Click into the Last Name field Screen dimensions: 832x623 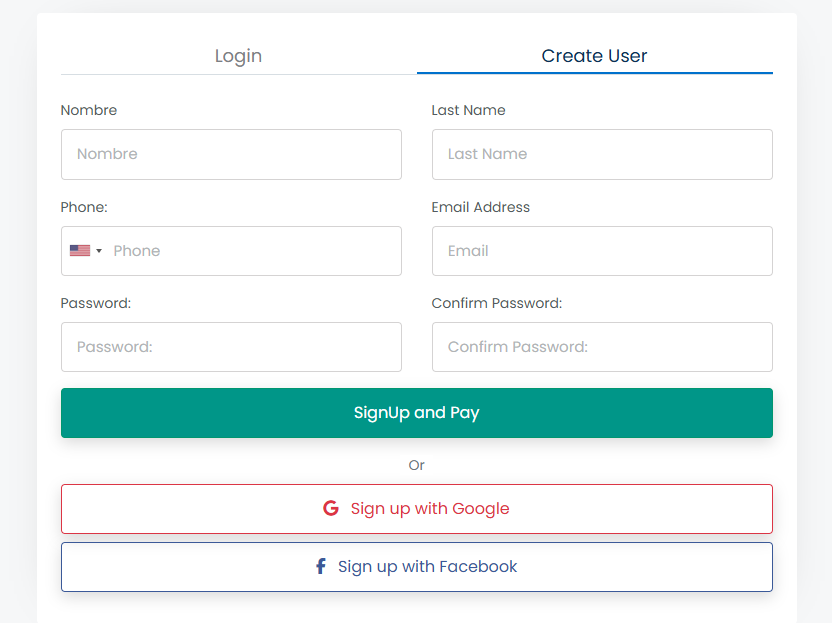point(602,154)
